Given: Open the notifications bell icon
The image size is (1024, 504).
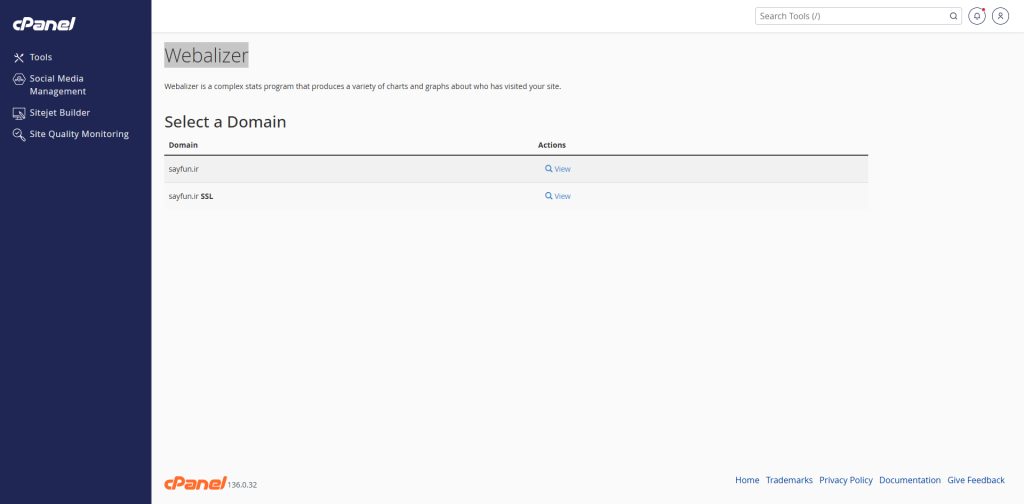Looking at the screenshot, I should pyautogui.click(x=977, y=16).
